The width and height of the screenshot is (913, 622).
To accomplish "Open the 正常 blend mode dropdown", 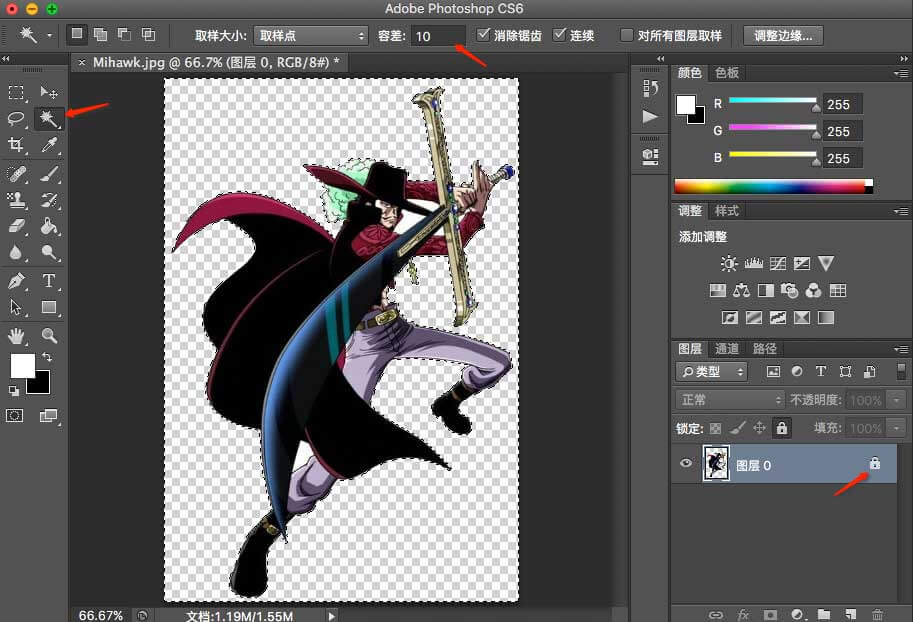I will click(731, 400).
